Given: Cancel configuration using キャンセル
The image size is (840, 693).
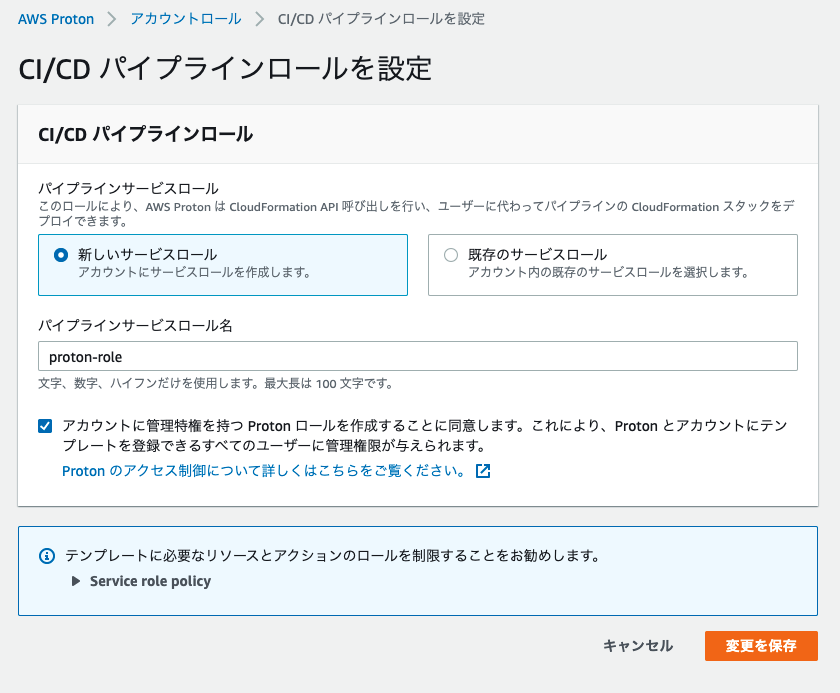Looking at the screenshot, I should point(638,646).
